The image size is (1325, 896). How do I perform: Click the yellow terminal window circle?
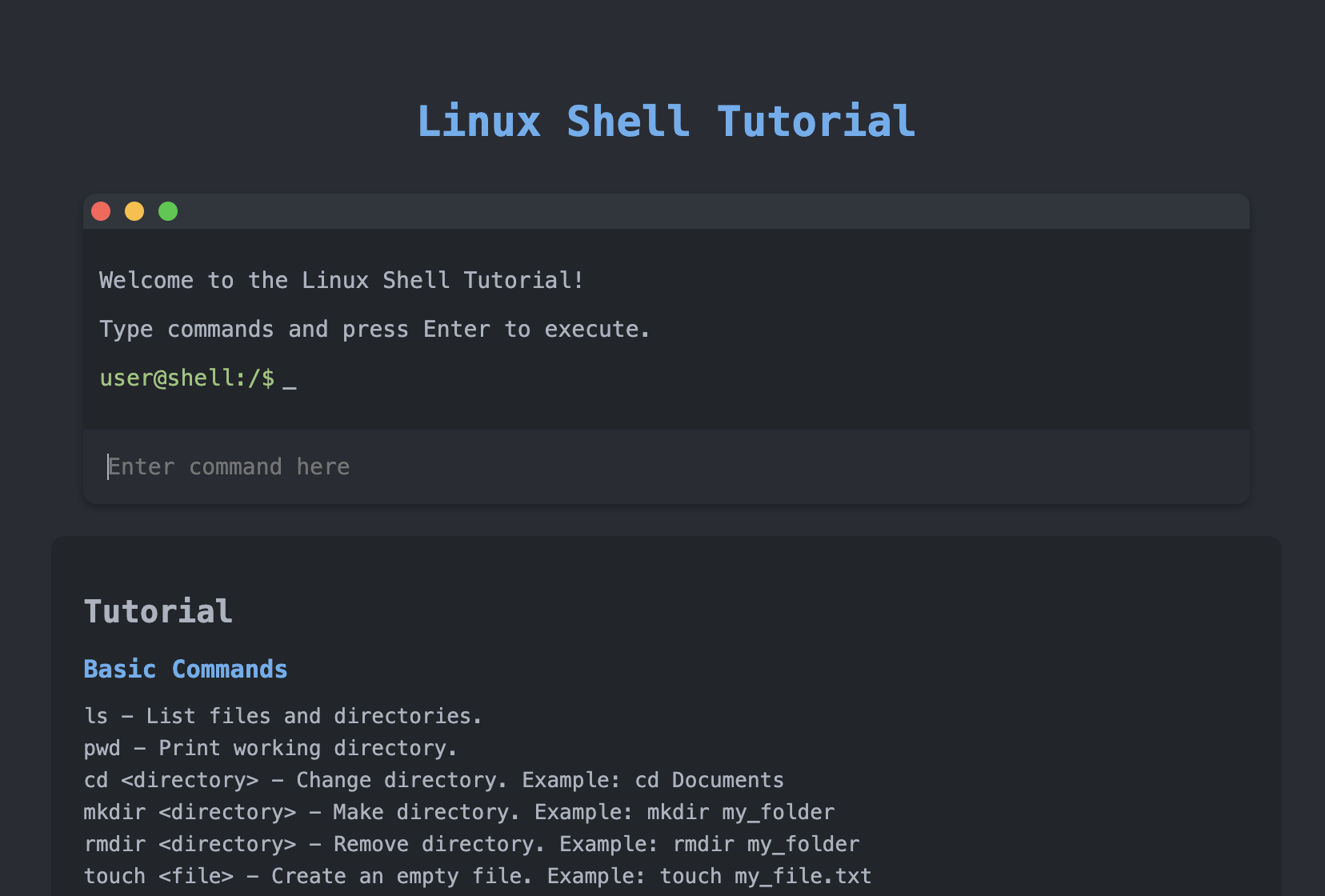[134, 210]
